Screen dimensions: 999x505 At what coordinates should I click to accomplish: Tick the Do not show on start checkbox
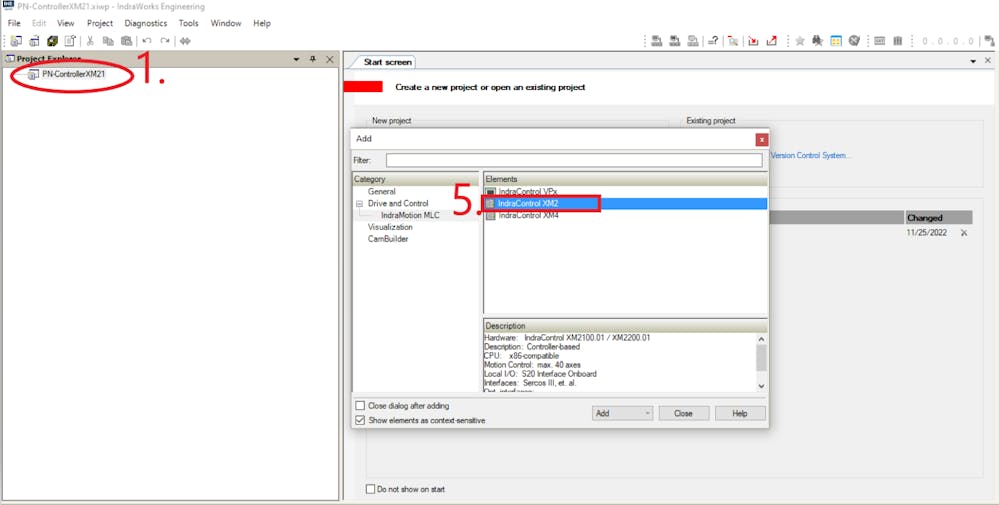click(x=370, y=489)
